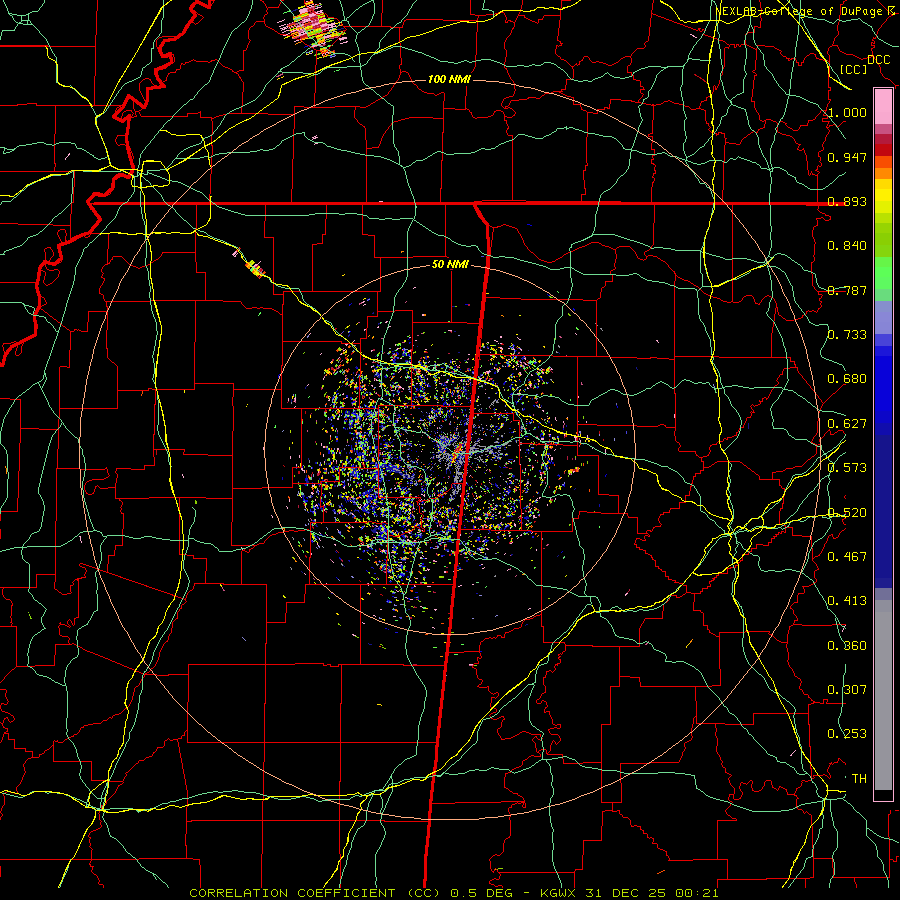Select the 0.573 legend value

coord(847,468)
